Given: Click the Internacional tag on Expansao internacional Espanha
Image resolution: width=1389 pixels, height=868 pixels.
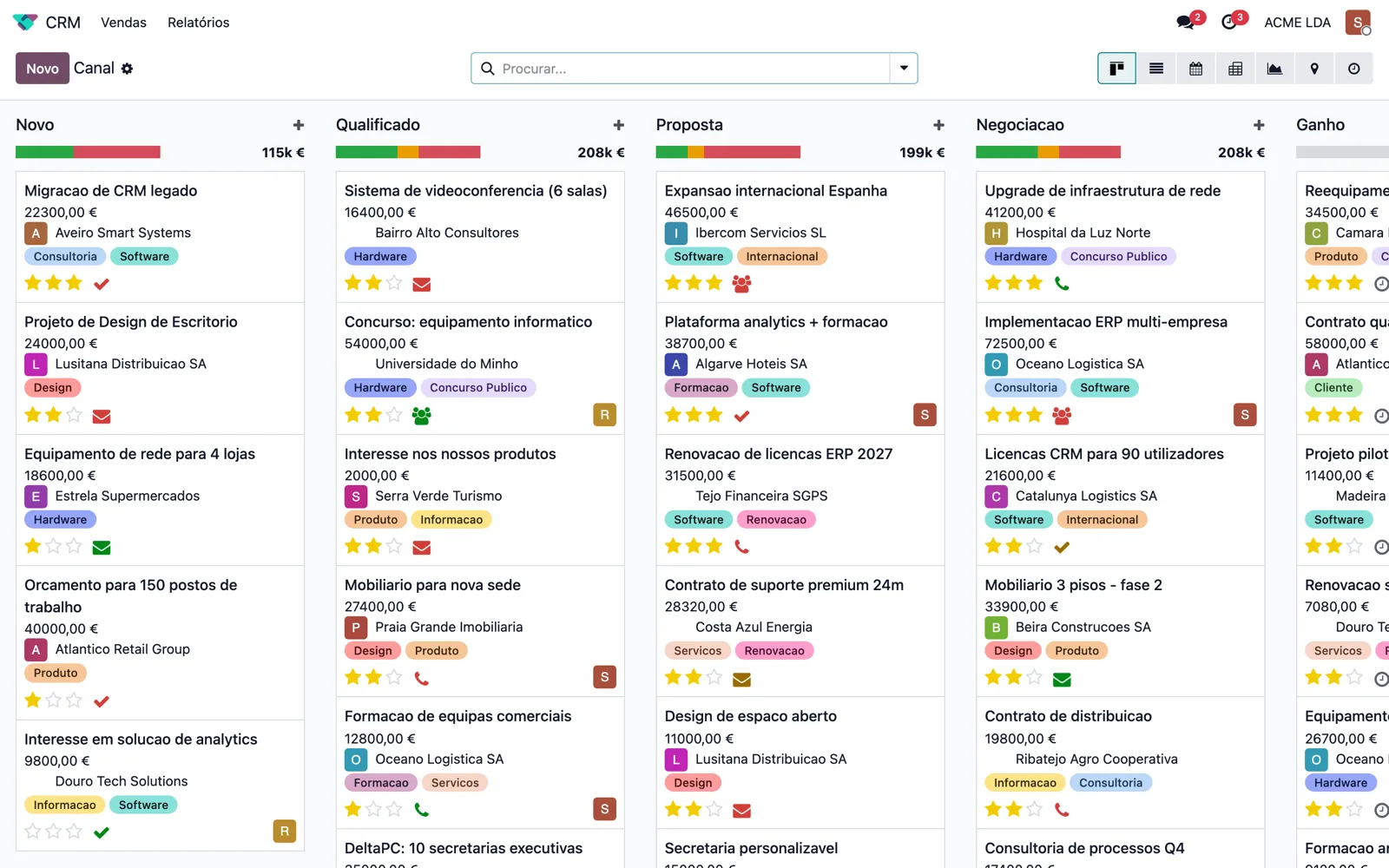Looking at the screenshot, I should click(781, 256).
